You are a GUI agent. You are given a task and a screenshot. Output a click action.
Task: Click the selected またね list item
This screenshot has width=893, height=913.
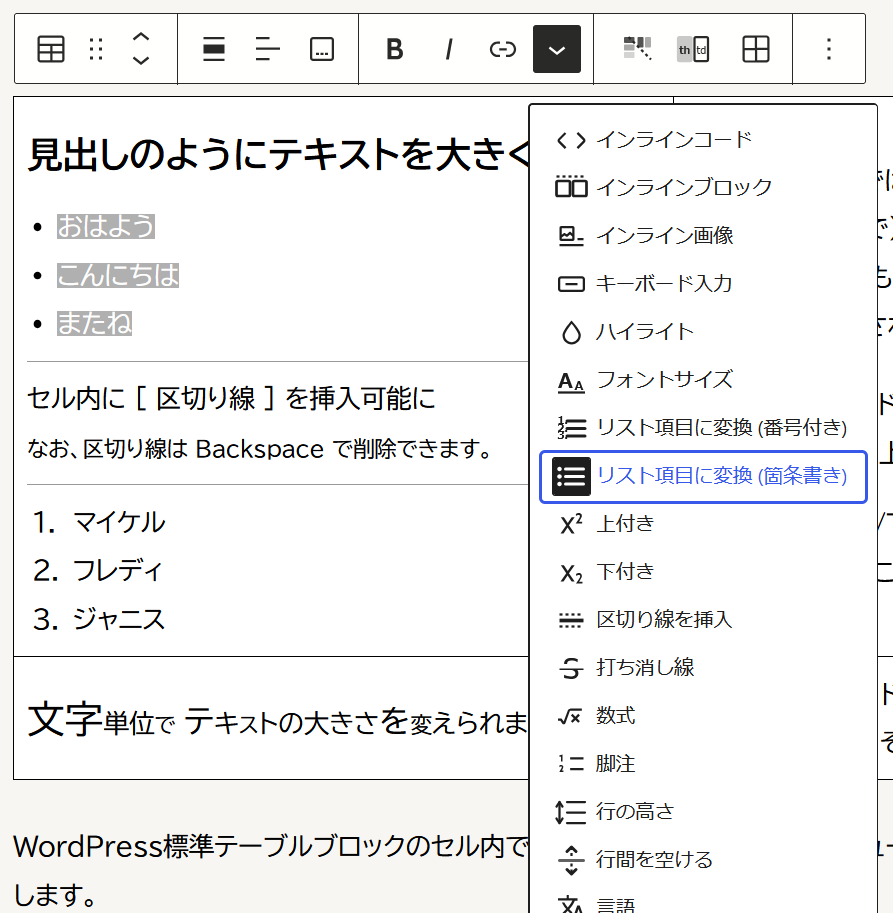94,323
